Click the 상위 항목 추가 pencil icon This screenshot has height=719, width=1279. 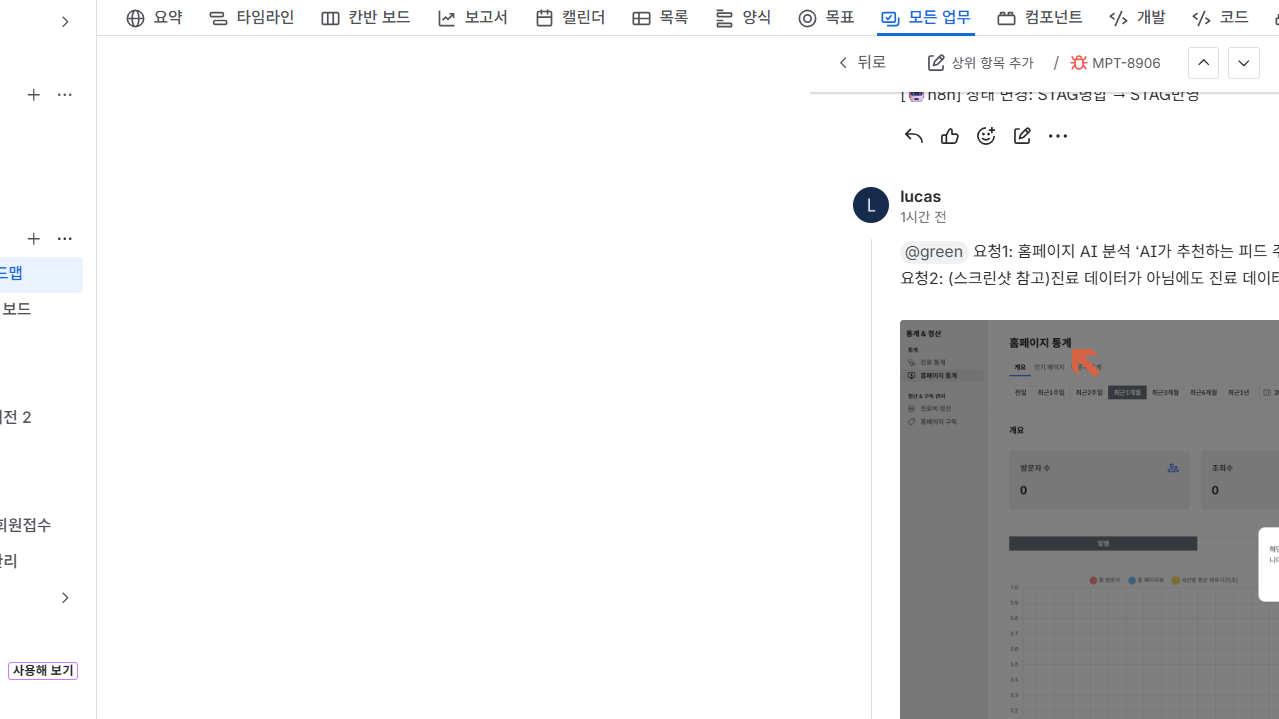point(935,62)
